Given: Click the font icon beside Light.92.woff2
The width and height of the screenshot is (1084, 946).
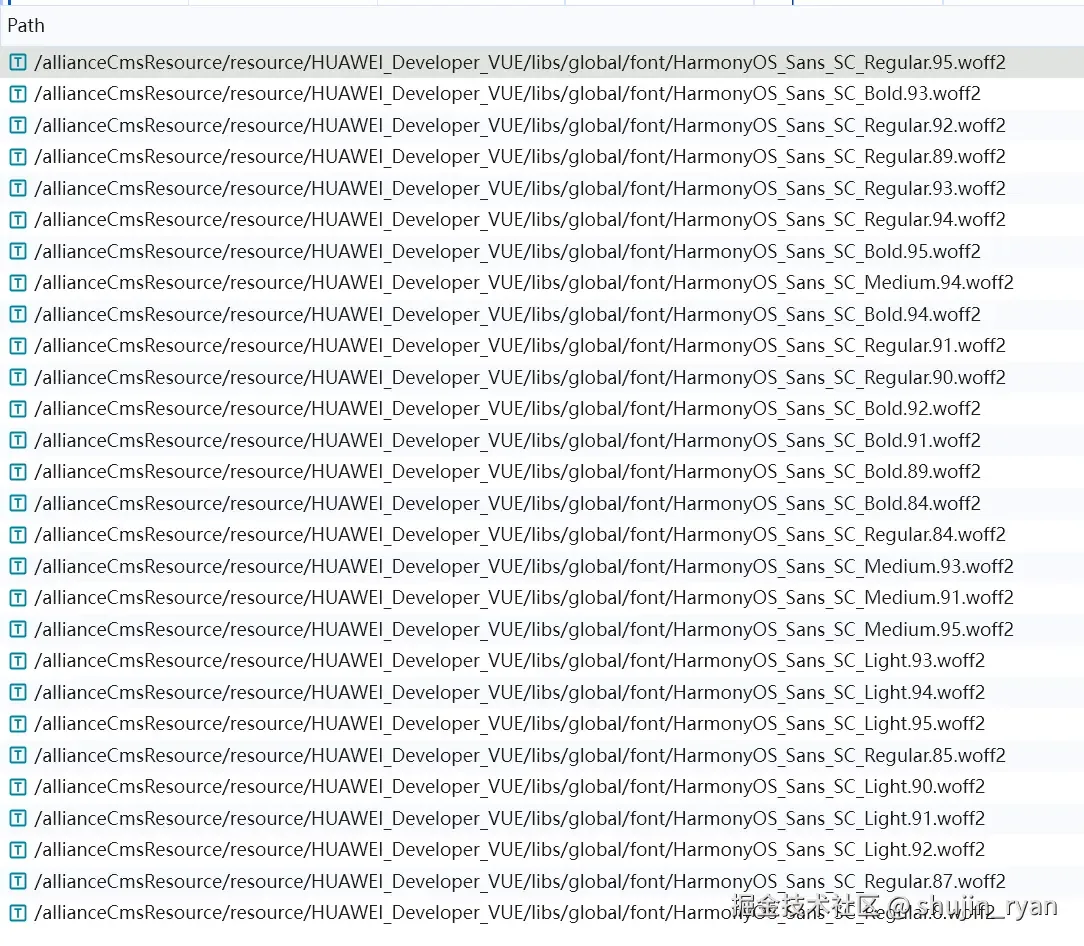Looking at the screenshot, I should coord(18,850).
